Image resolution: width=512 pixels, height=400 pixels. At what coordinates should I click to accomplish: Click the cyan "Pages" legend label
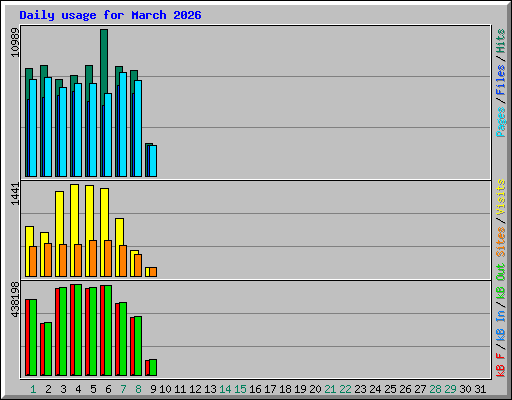click(500, 122)
